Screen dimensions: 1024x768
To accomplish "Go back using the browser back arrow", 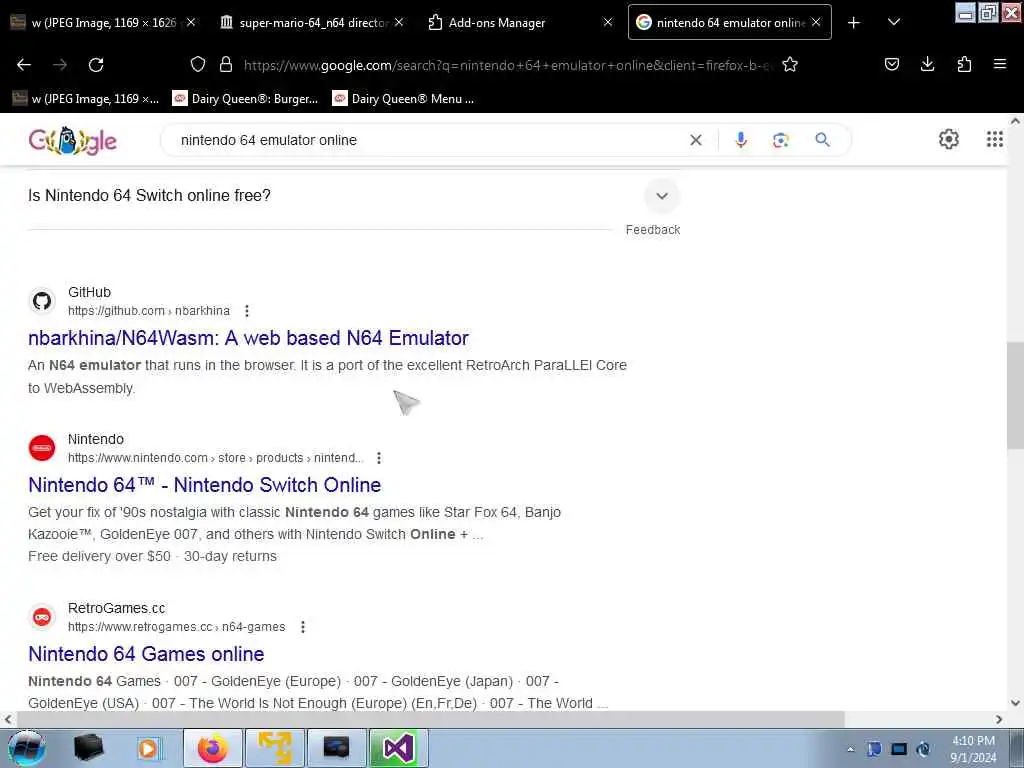I will [x=24, y=65].
